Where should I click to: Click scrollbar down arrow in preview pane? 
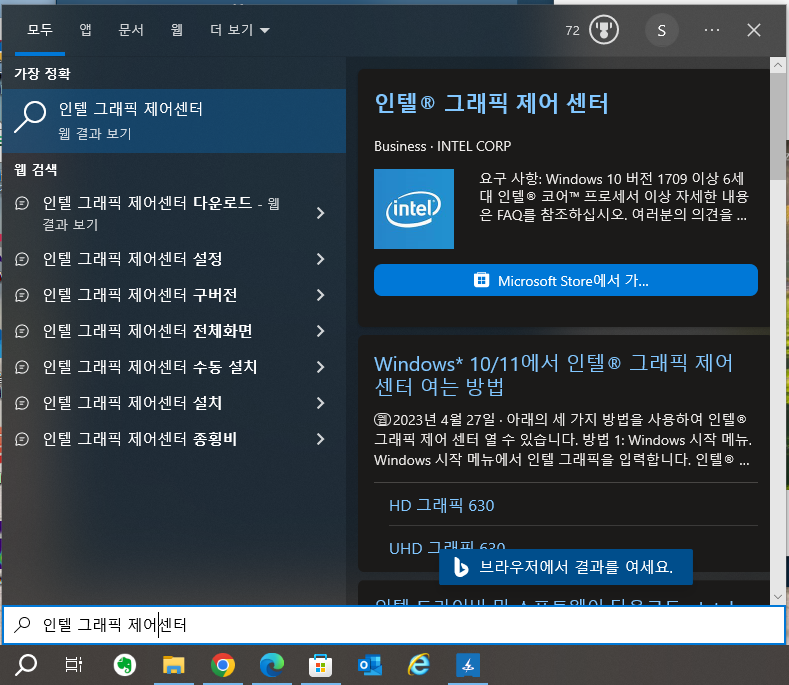(777, 597)
